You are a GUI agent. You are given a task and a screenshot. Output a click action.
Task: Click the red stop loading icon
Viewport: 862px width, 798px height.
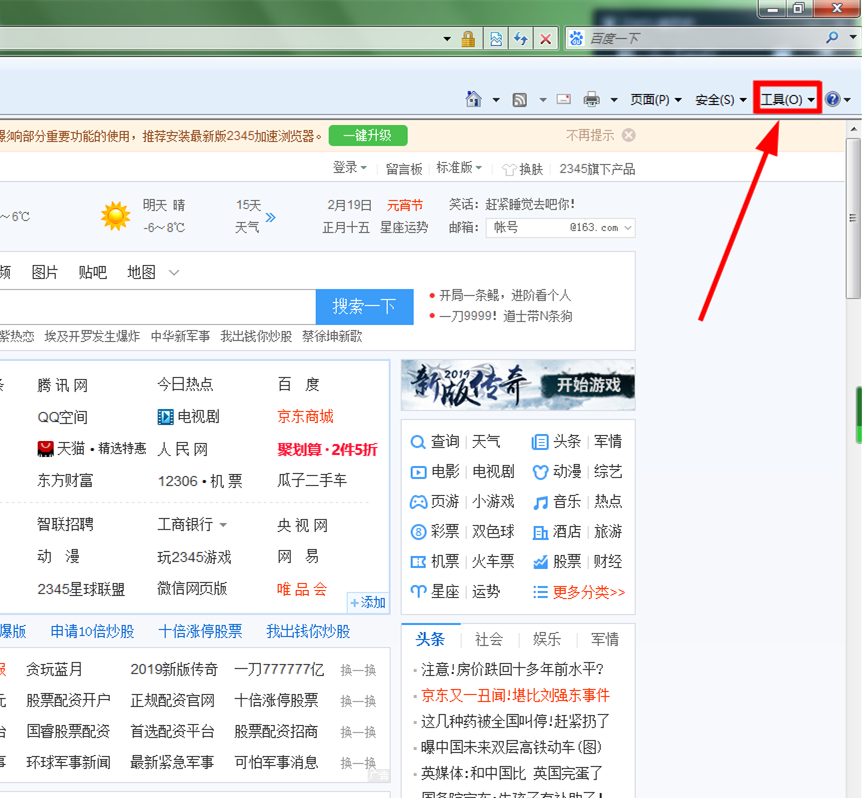tap(545, 39)
